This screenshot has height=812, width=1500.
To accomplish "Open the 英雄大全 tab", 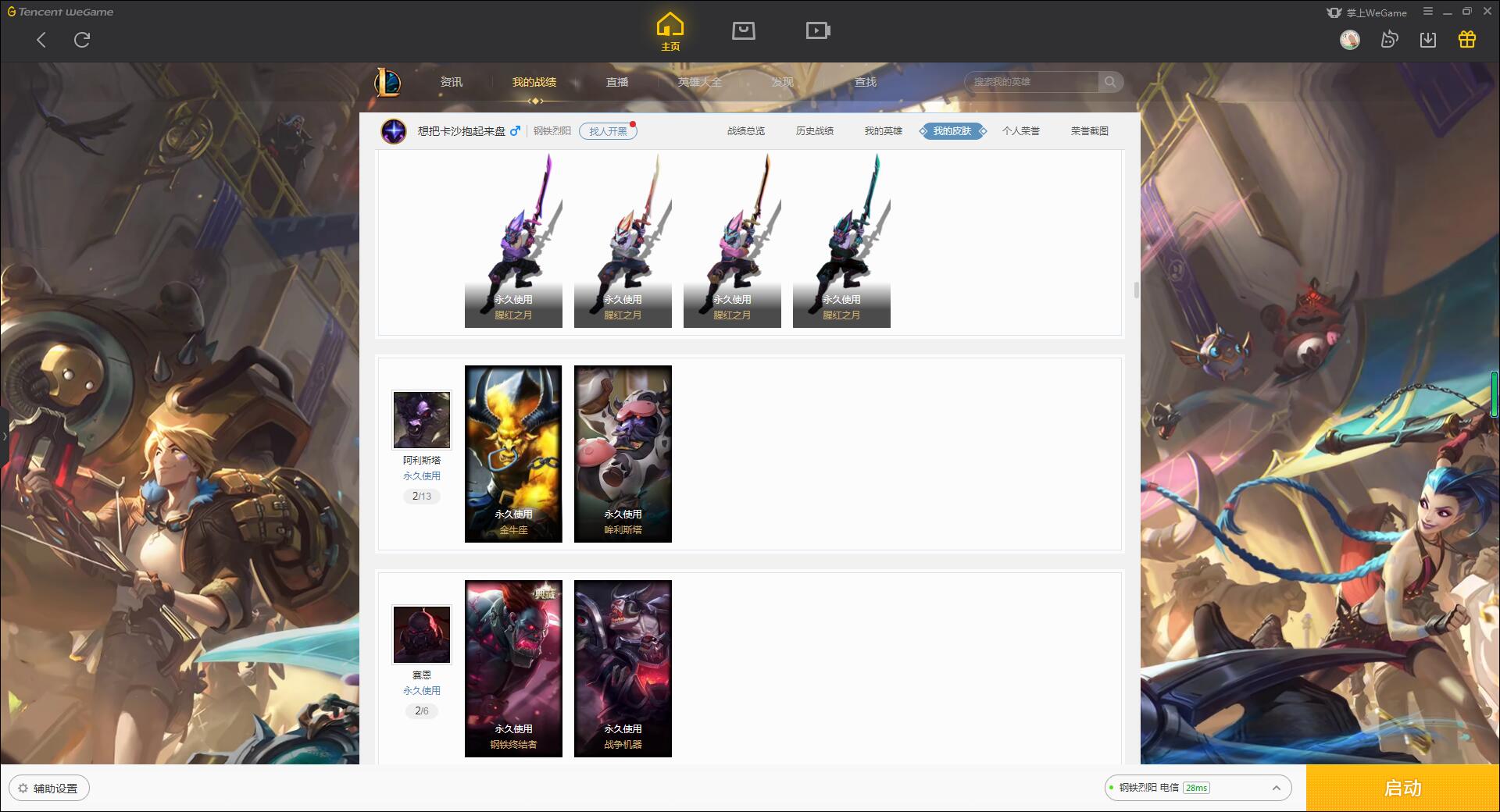I will click(700, 82).
